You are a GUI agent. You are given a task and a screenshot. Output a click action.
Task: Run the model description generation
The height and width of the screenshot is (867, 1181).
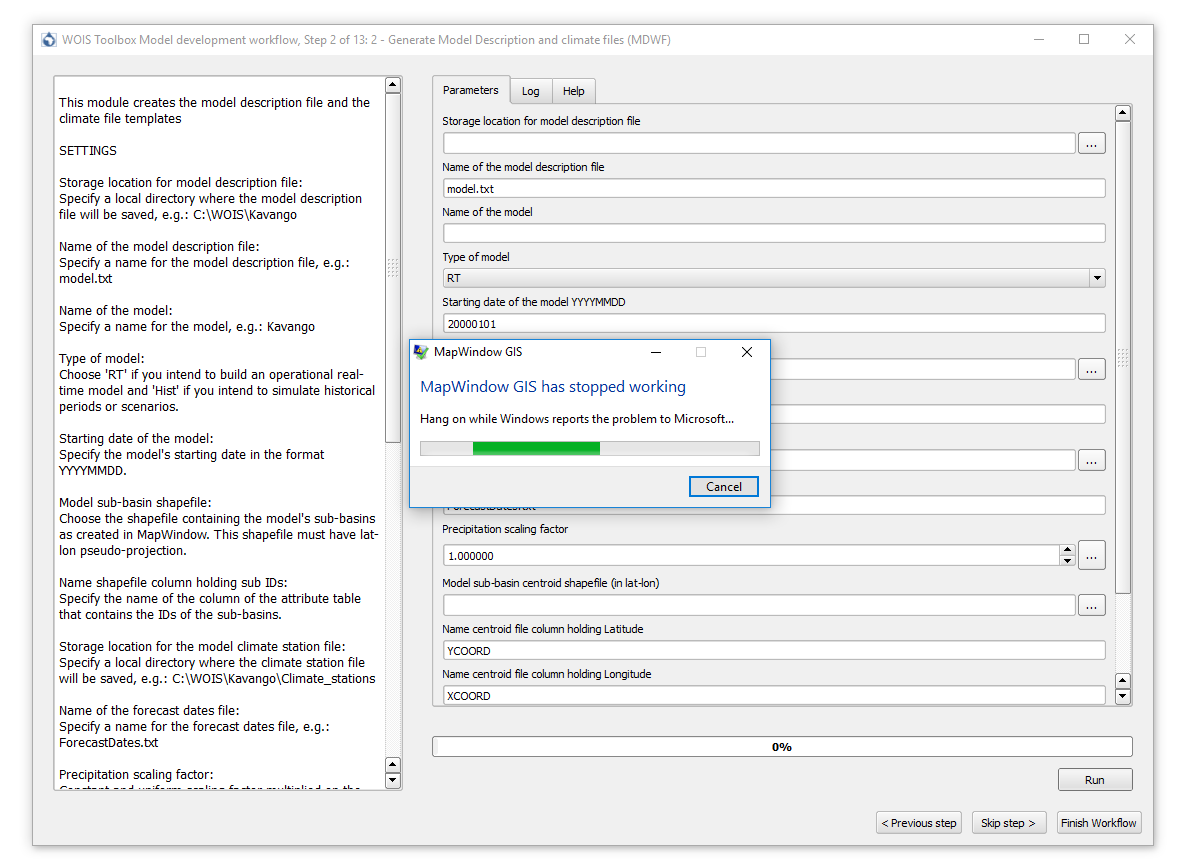click(x=1094, y=779)
